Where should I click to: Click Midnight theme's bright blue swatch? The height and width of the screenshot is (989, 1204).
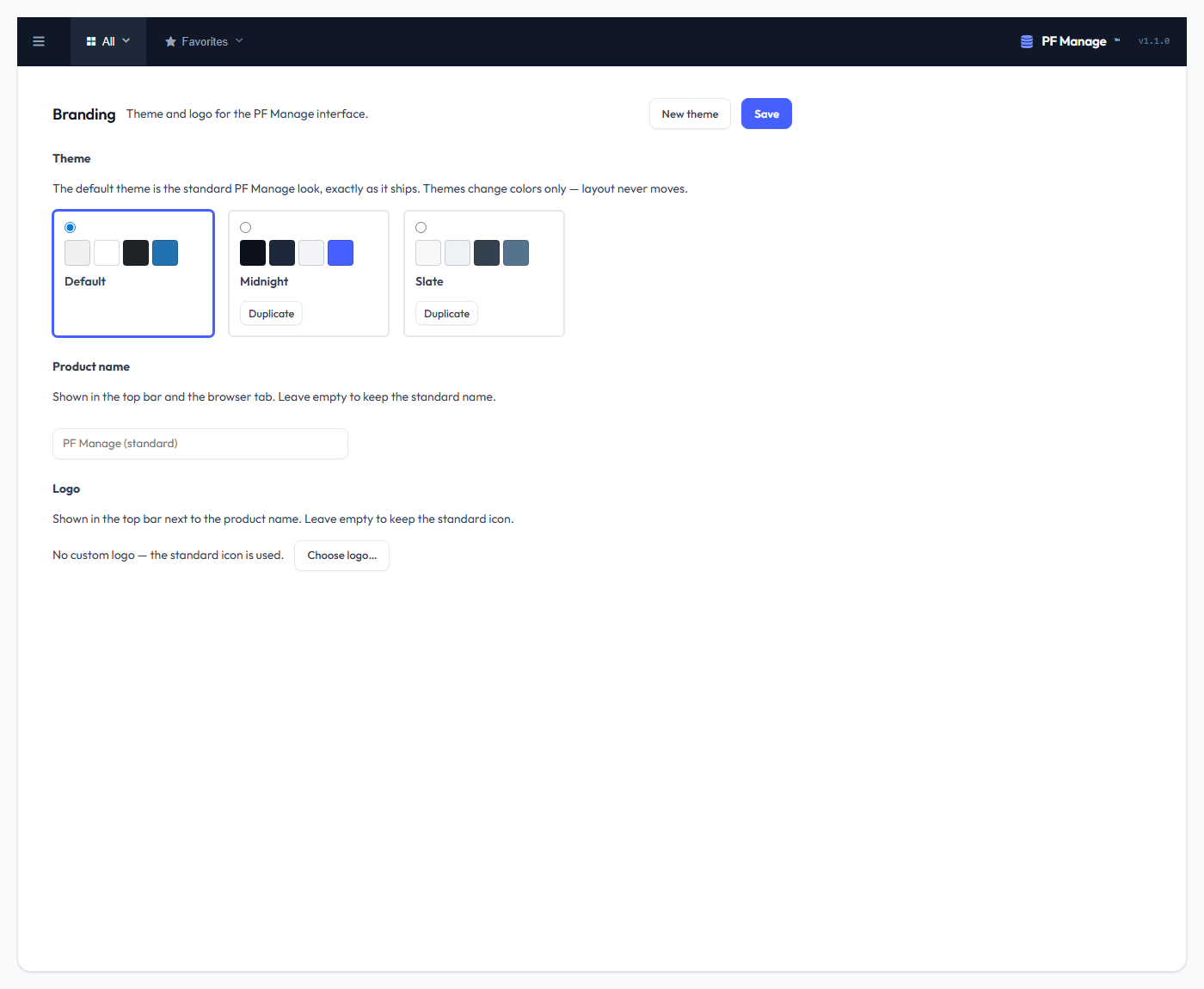tap(341, 253)
